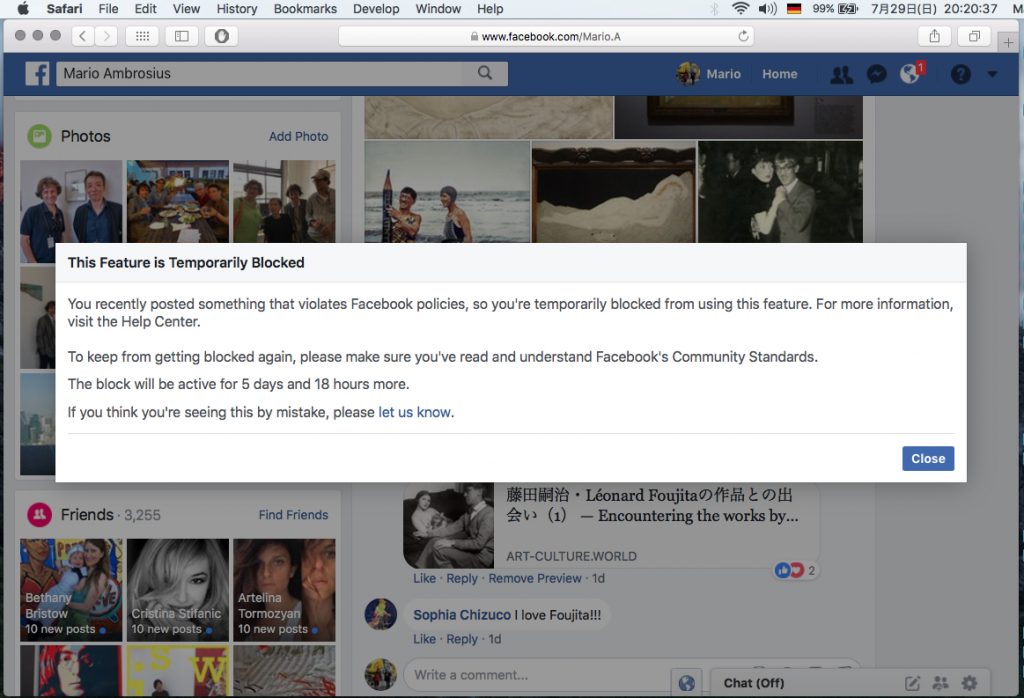Viewport: 1024px width, 698px height.
Task: Open Foujita article link preview title
Action: pos(652,505)
